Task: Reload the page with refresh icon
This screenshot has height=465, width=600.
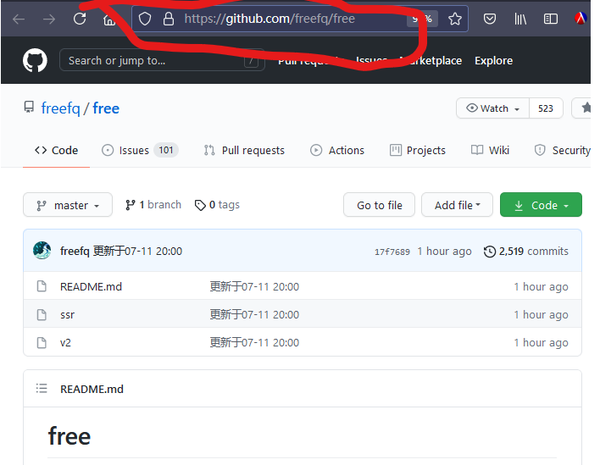Action: pyautogui.click(x=80, y=18)
